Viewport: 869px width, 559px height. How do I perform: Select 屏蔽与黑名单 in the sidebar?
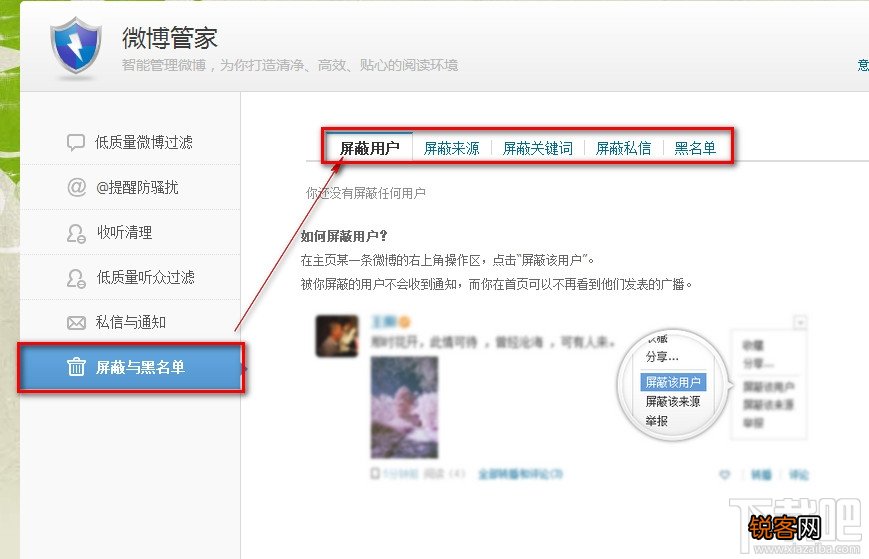point(131,367)
